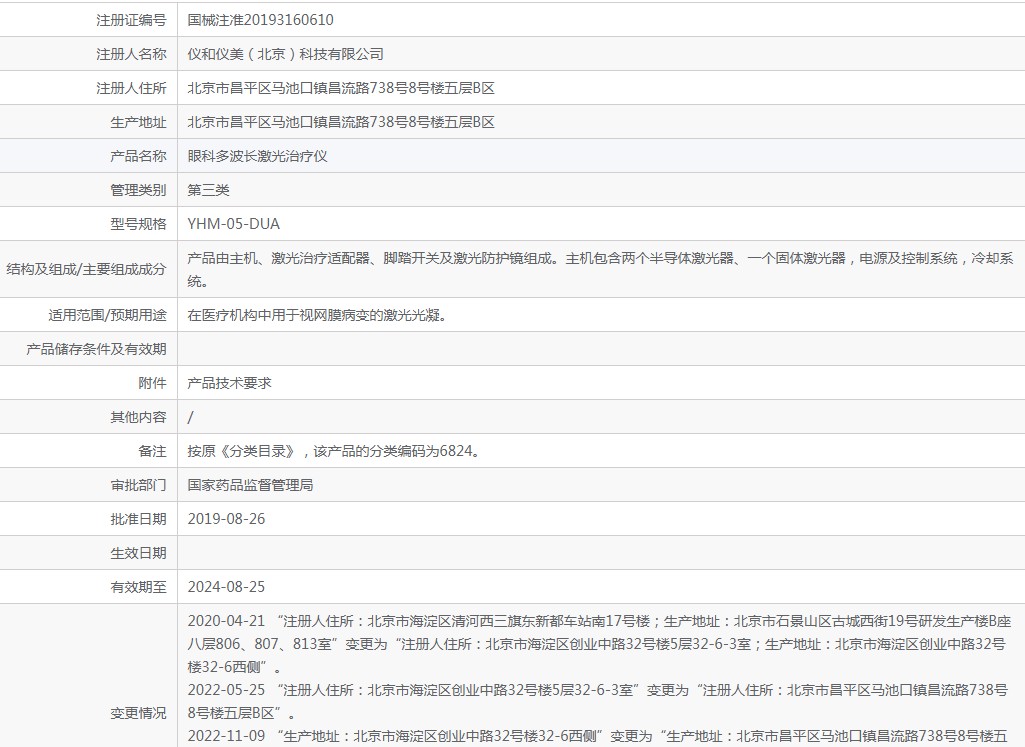Click the 产品储存条件及有效期 label
Viewport: 1025px width, 747px height.
coord(96,350)
